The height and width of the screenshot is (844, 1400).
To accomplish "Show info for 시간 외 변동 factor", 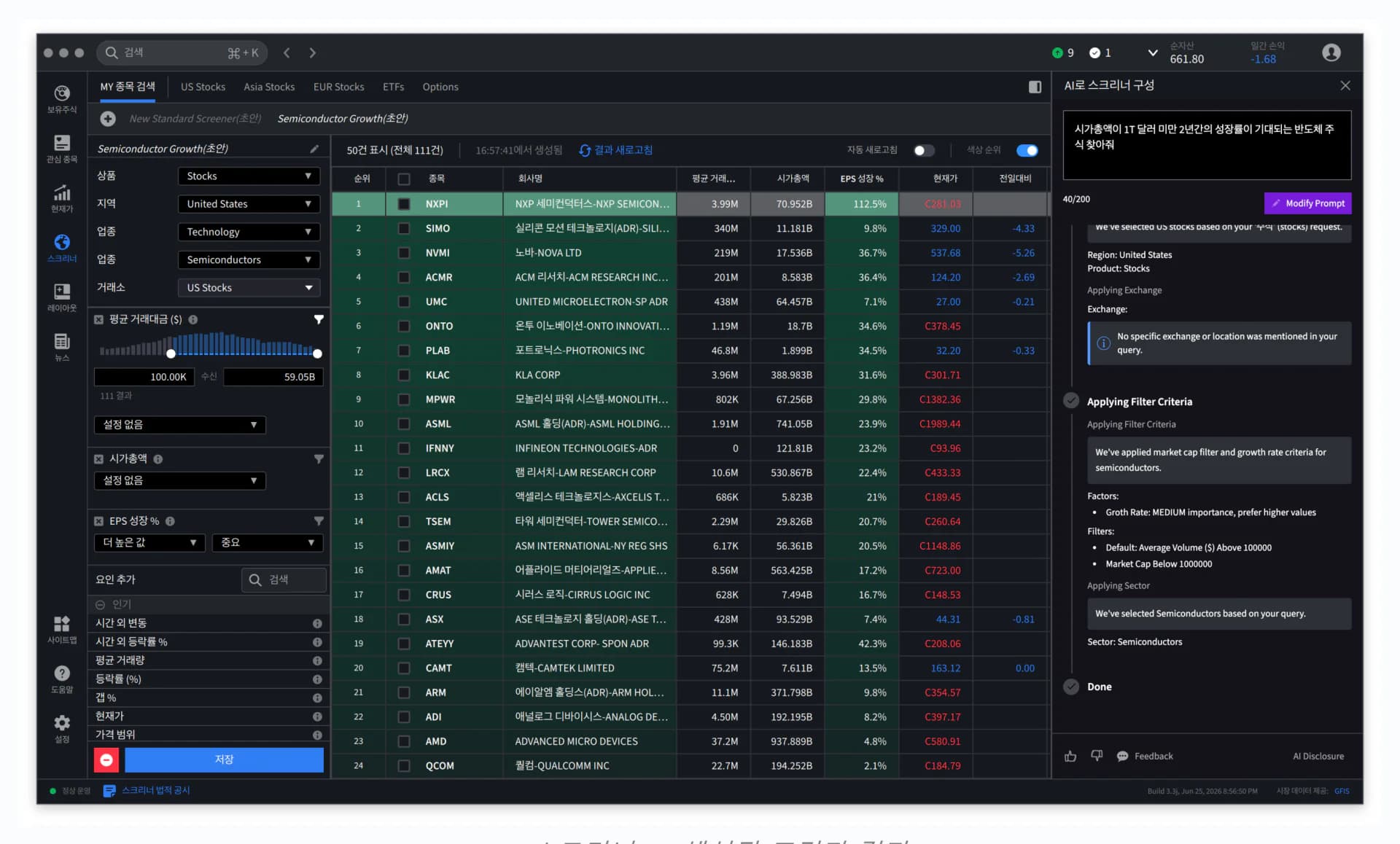I will click(x=317, y=623).
